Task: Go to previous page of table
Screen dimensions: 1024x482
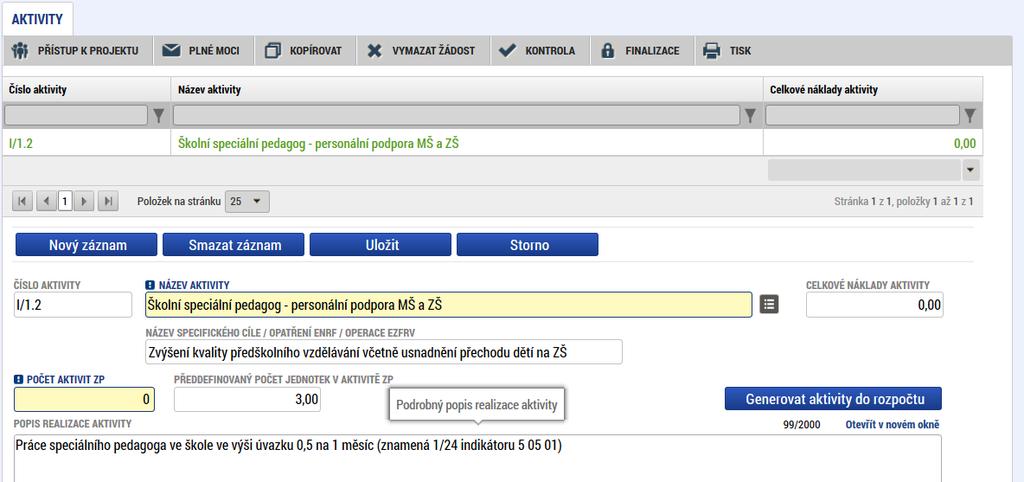Action: tap(45, 202)
